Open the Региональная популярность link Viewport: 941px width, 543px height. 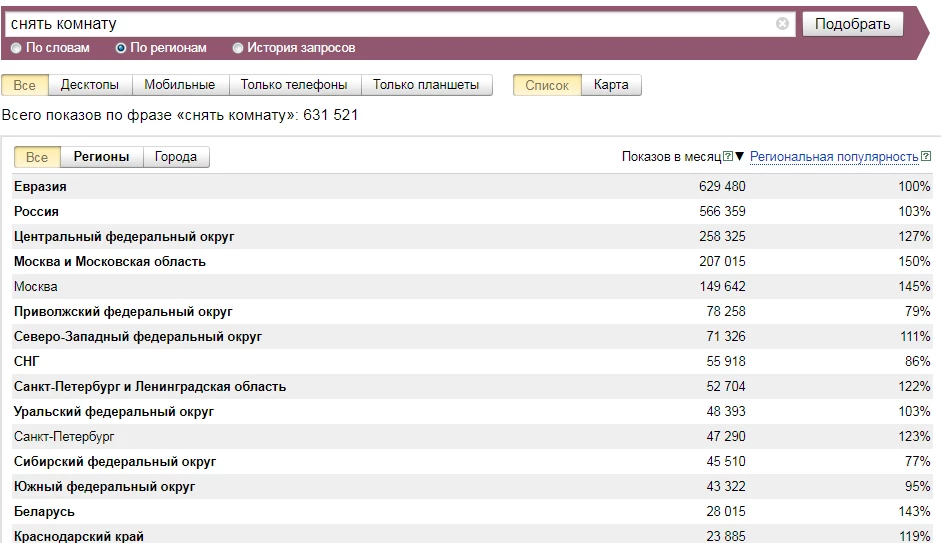tap(834, 157)
